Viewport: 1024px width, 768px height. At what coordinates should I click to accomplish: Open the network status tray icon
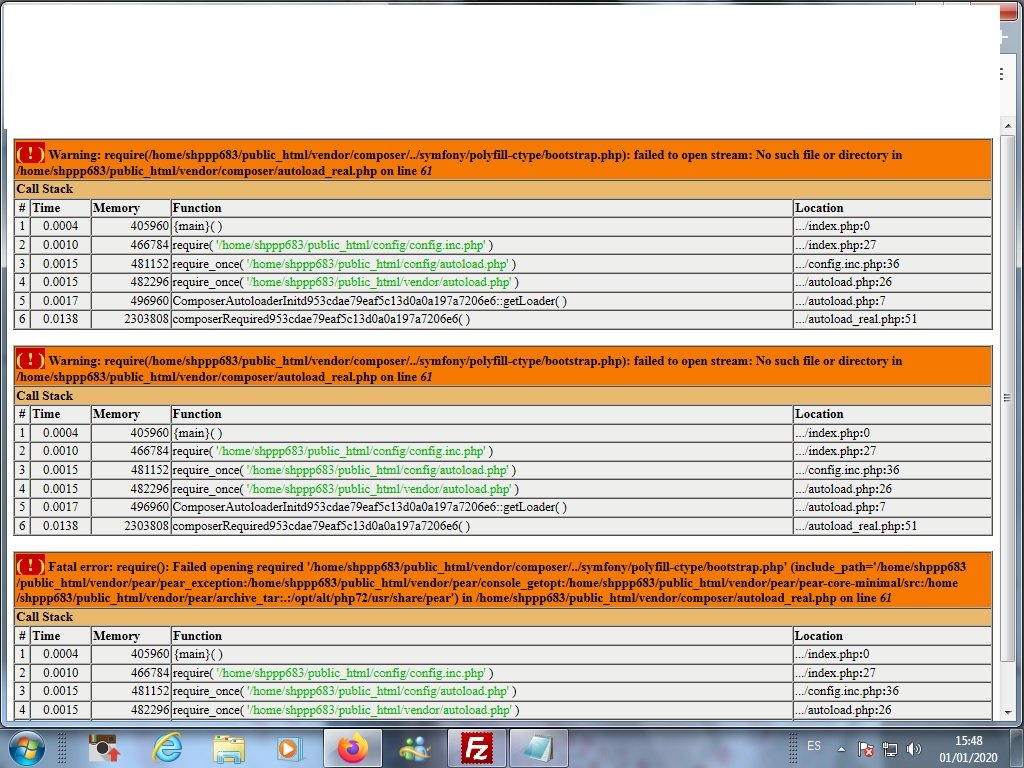click(889, 749)
